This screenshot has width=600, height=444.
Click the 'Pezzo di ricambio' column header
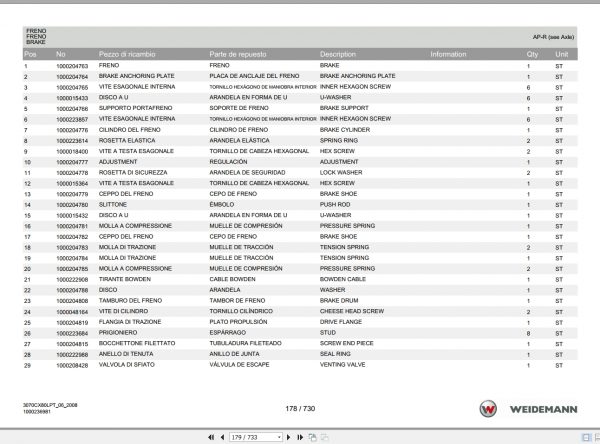pos(127,54)
